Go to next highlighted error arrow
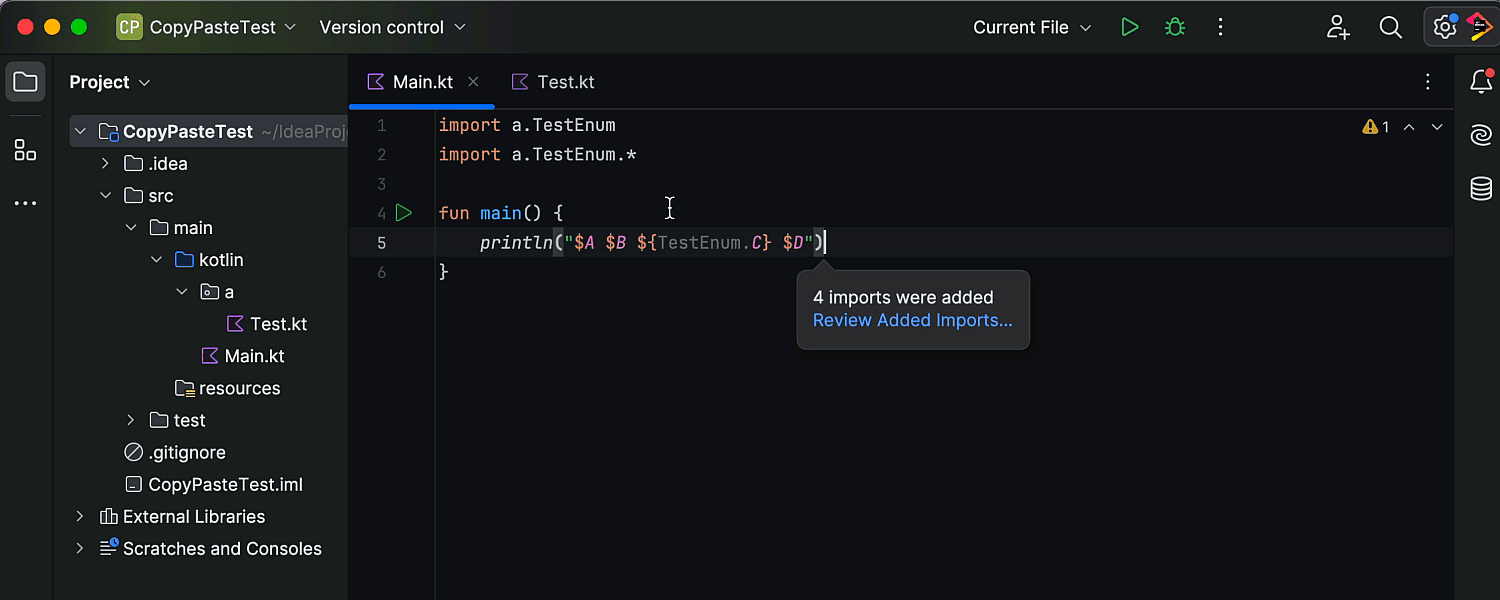The image size is (1500, 600). (1437, 127)
